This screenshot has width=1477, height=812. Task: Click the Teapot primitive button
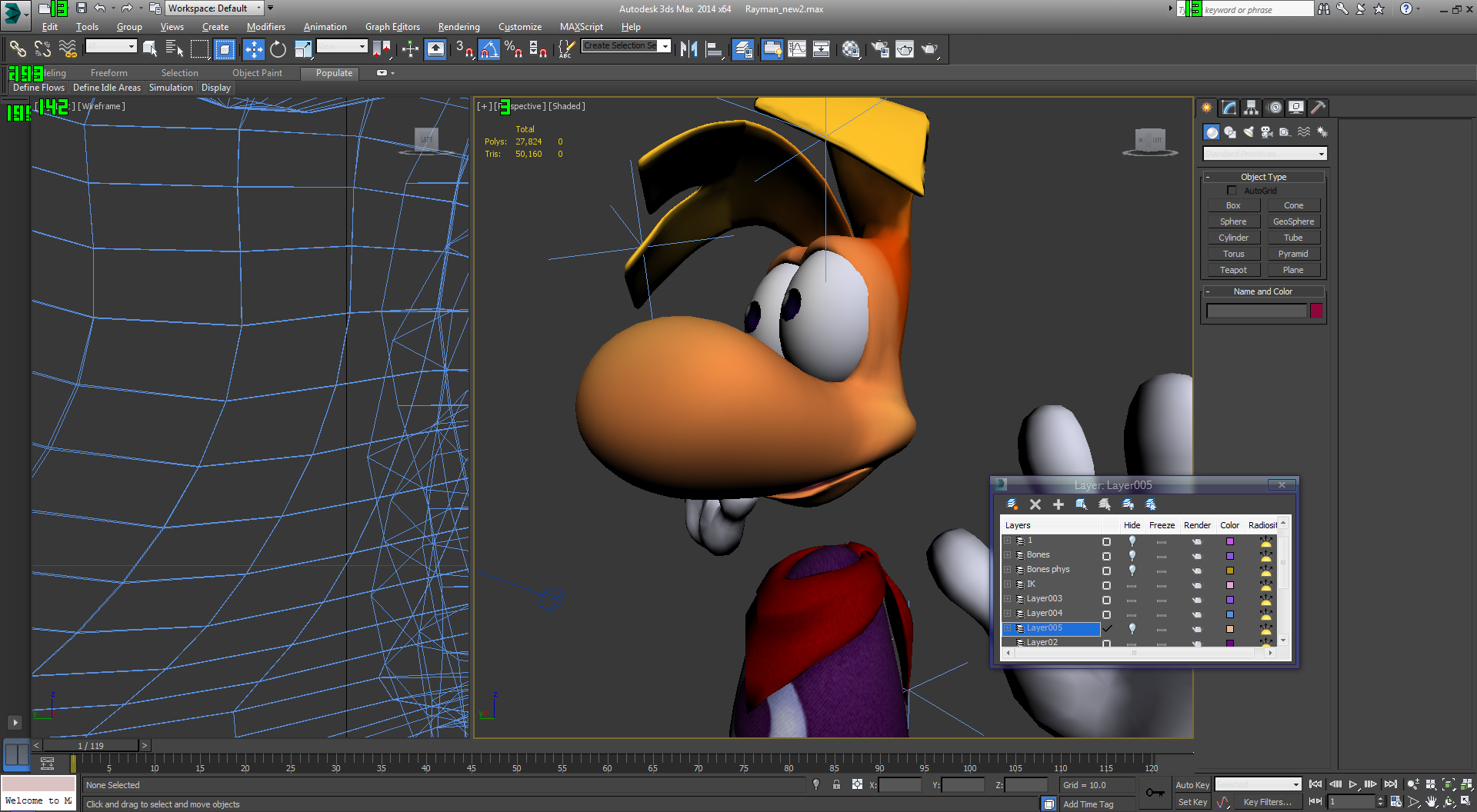tap(1233, 270)
